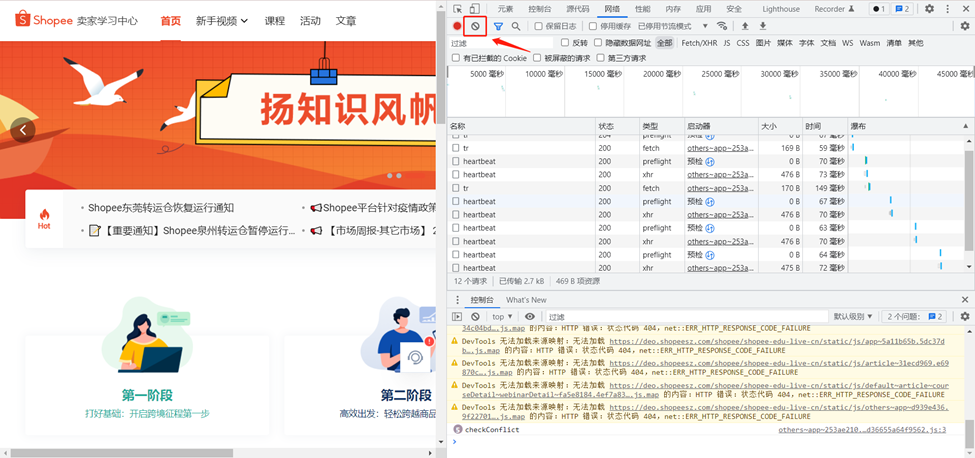Open the console top context dropdown
Screen dimensions: 975x458
(502, 316)
